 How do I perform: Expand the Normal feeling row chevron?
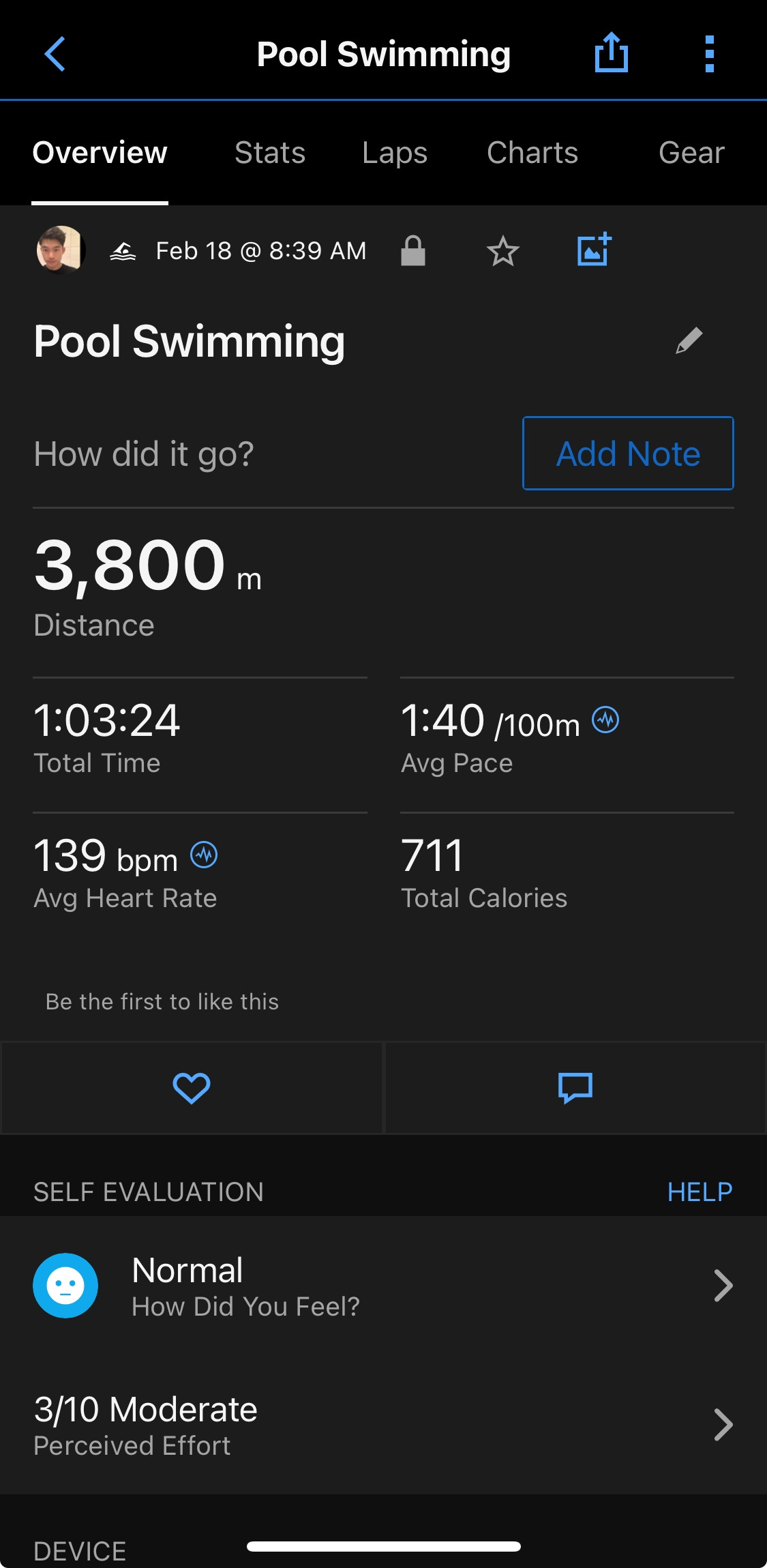coord(723,1286)
